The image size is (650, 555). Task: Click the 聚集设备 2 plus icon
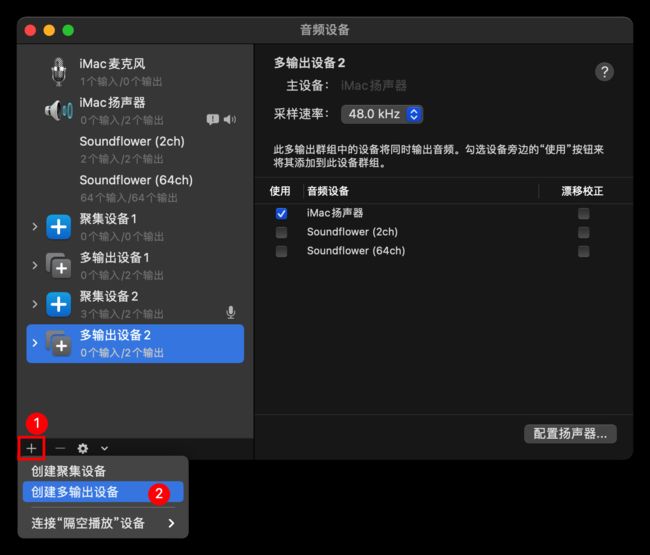coord(58,304)
